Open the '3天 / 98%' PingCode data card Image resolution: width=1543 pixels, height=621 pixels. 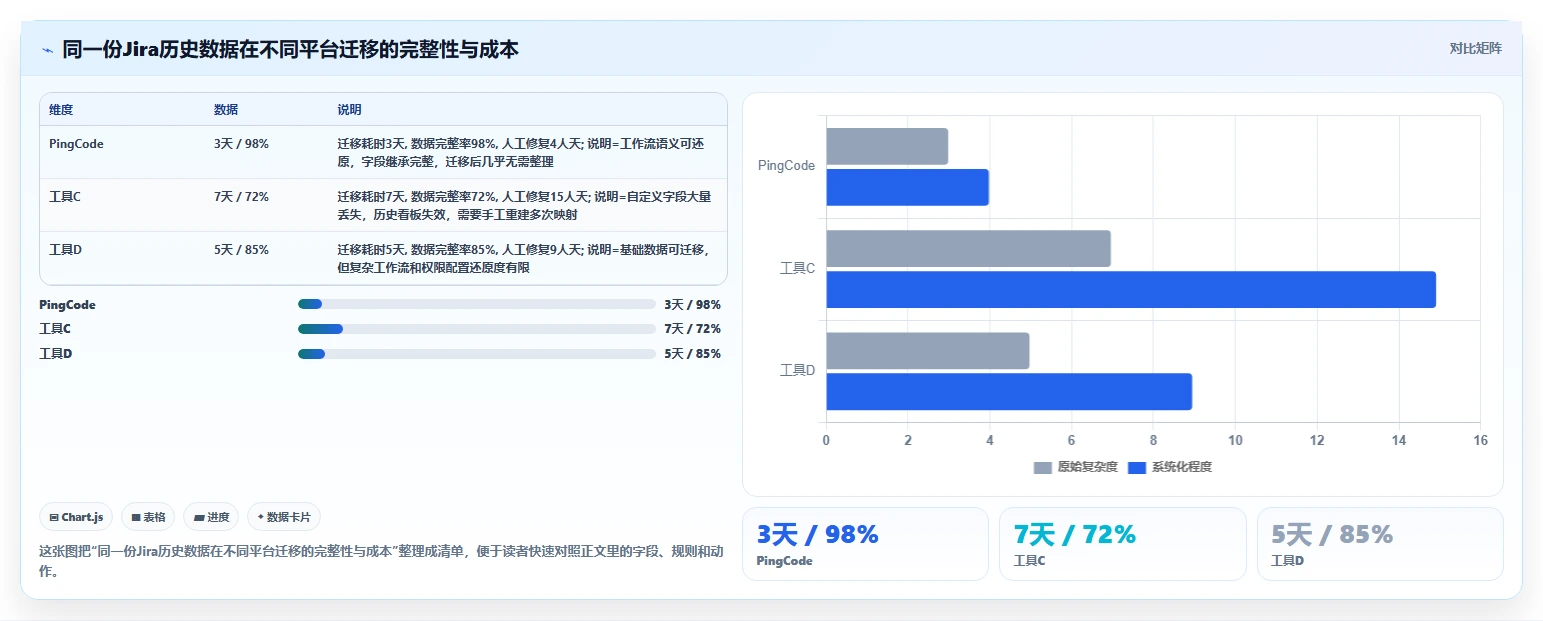tap(865, 544)
